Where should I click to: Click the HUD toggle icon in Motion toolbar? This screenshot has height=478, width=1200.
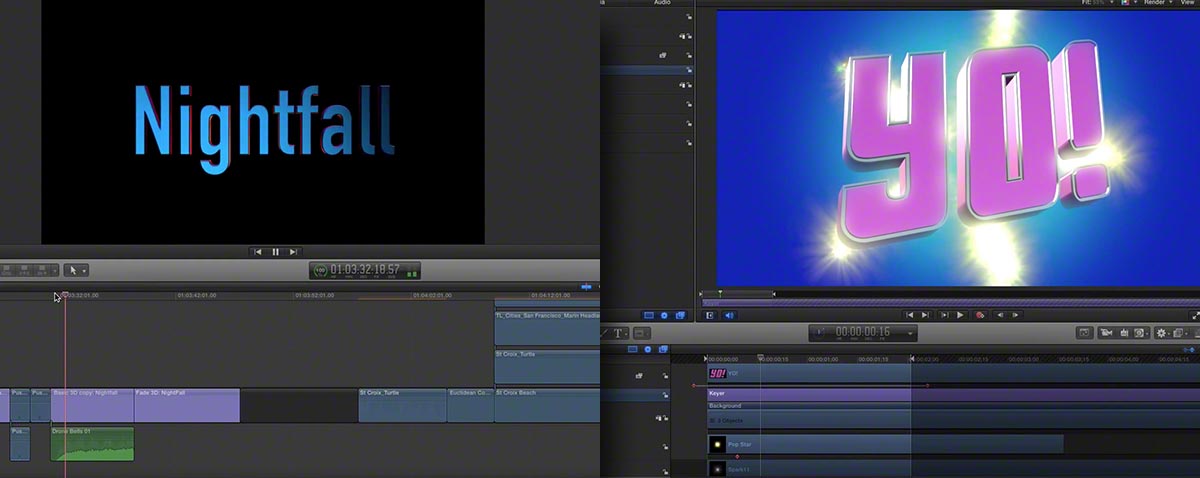[1084, 333]
